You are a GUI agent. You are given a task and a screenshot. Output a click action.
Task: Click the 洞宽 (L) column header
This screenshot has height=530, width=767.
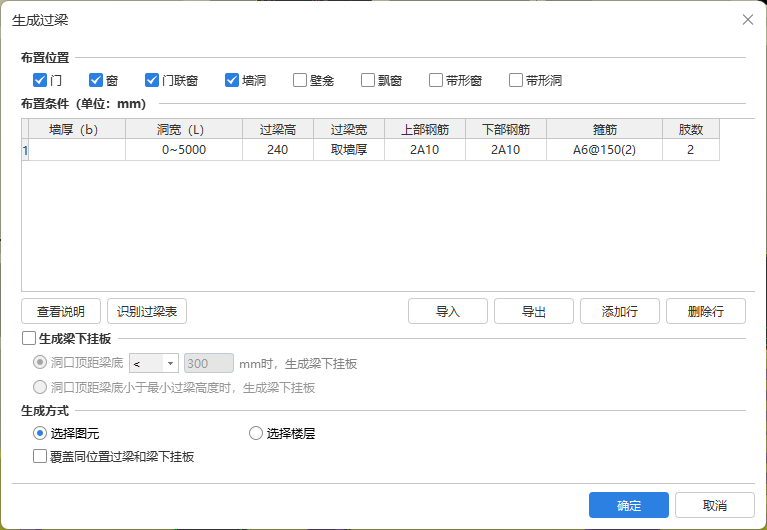pyautogui.click(x=184, y=129)
